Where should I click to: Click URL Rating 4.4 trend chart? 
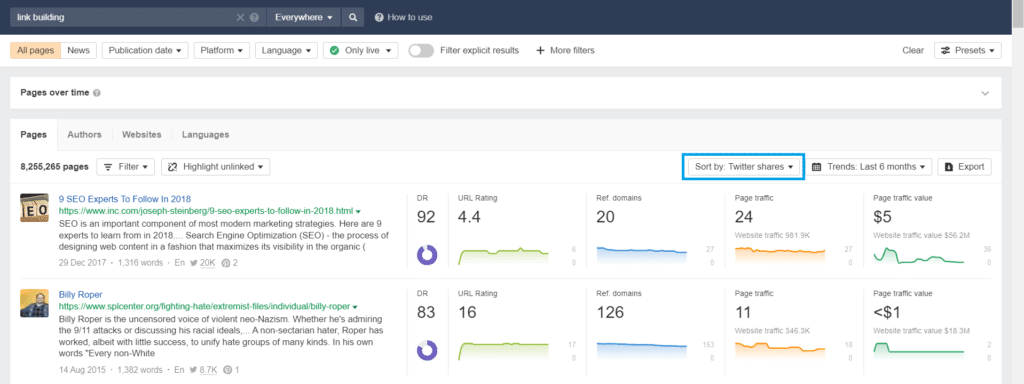point(504,256)
